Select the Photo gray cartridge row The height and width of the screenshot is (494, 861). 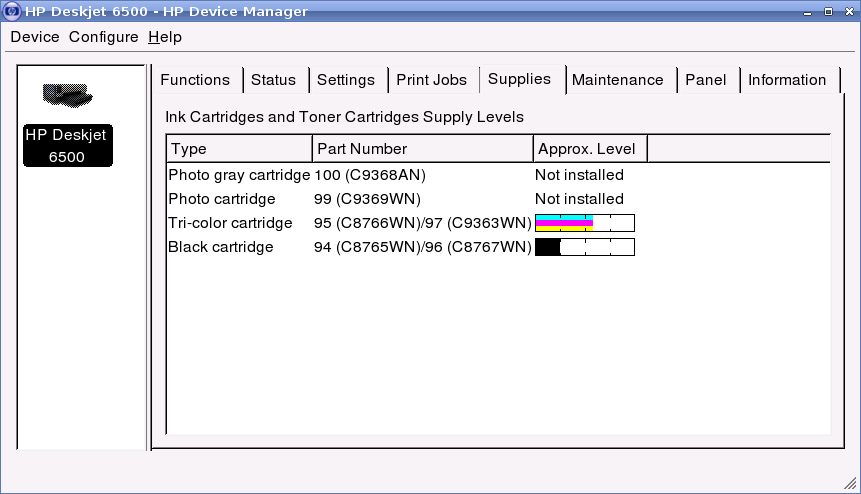tap(499, 175)
